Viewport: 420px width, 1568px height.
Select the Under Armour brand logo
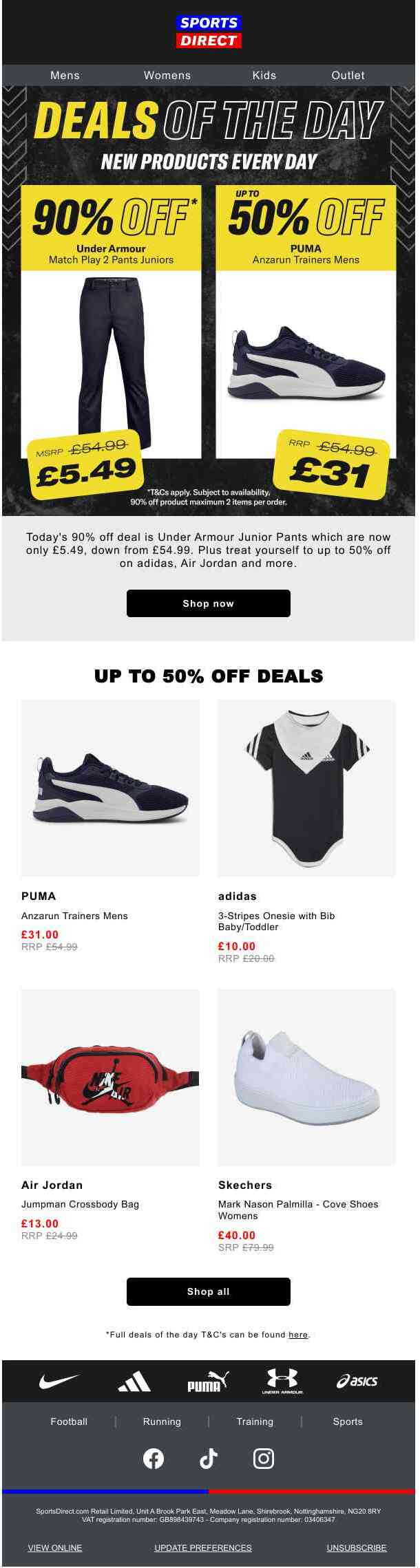[282, 1381]
